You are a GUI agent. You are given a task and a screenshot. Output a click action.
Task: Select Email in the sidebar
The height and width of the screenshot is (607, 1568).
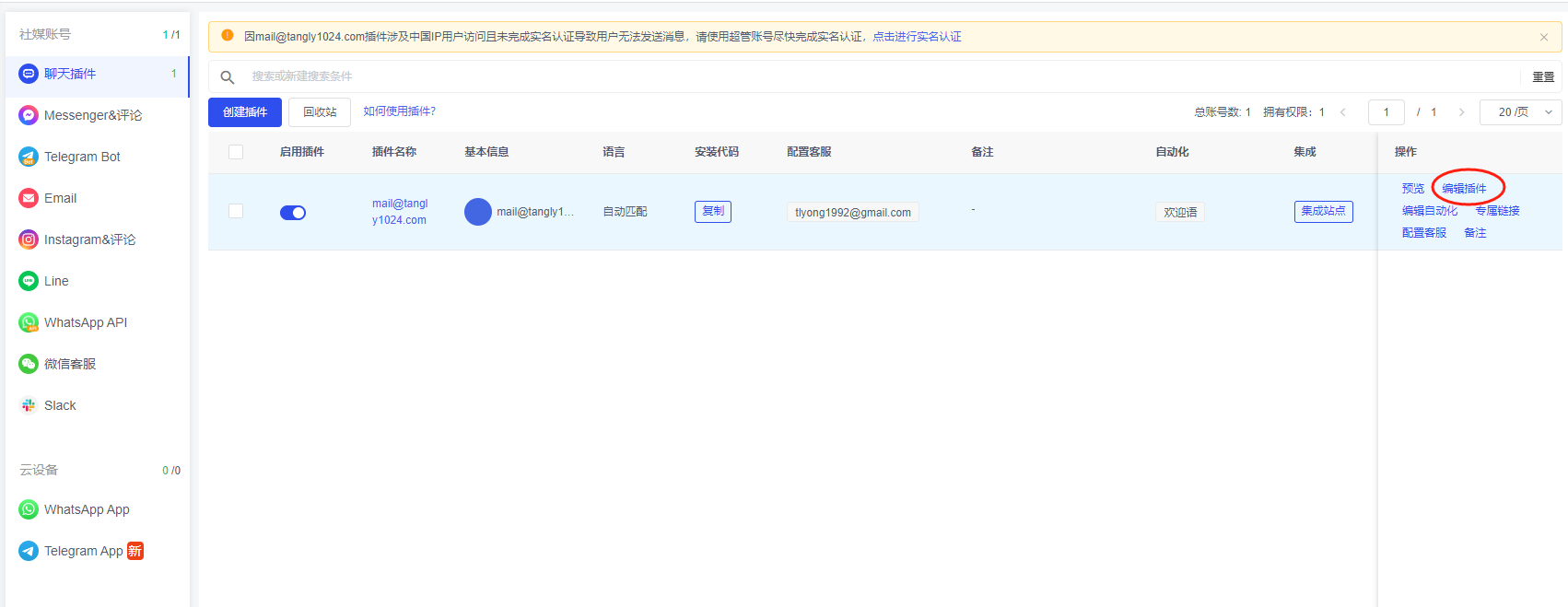point(98,198)
